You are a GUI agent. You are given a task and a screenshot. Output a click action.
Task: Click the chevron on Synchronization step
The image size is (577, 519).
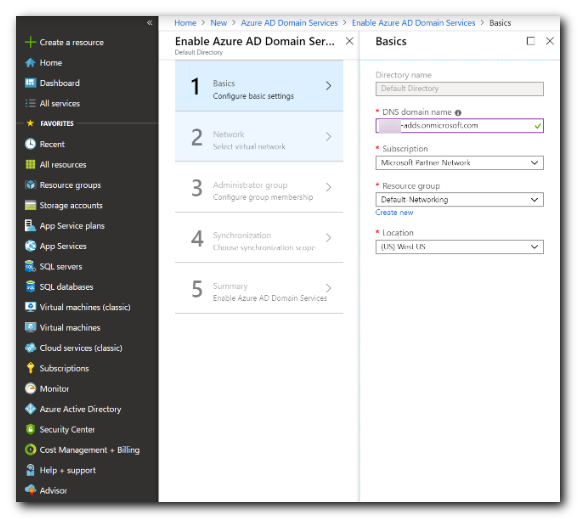click(x=329, y=237)
